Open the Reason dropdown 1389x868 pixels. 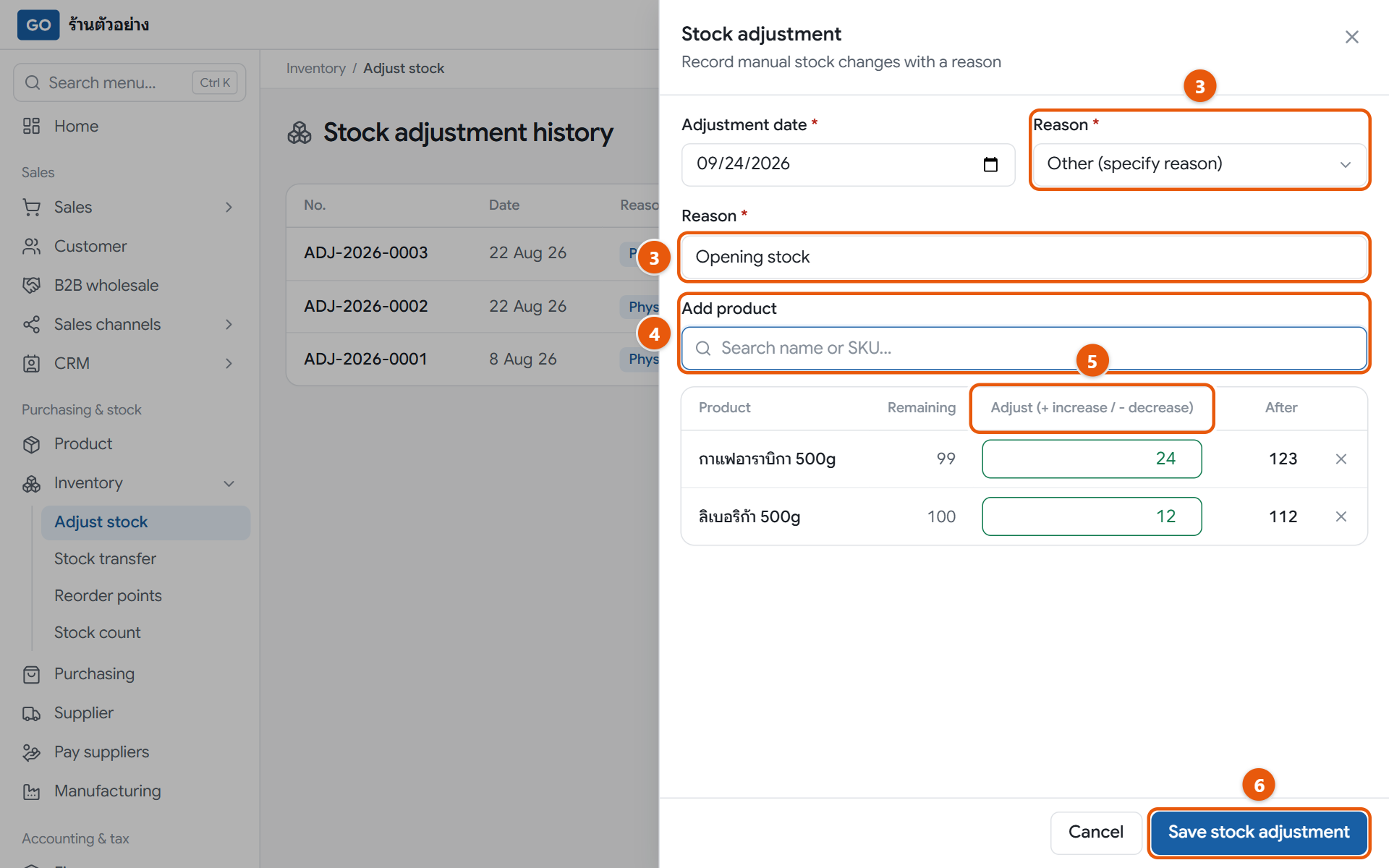pyautogui.click(x=1199, y=164)
